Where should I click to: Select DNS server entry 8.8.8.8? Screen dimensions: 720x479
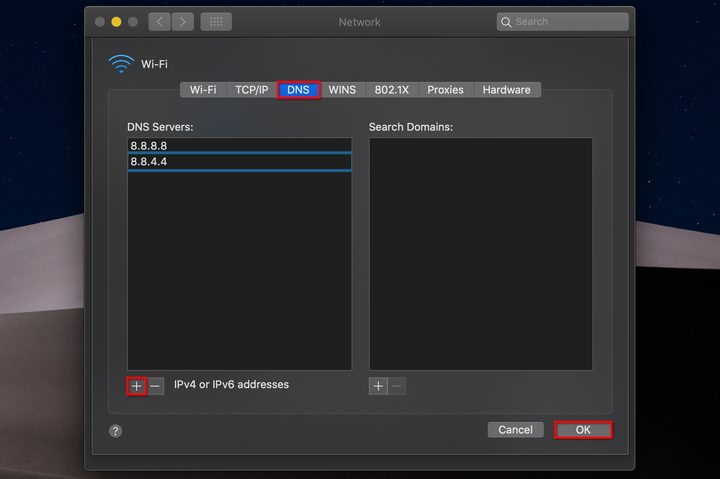click(240, 146)
